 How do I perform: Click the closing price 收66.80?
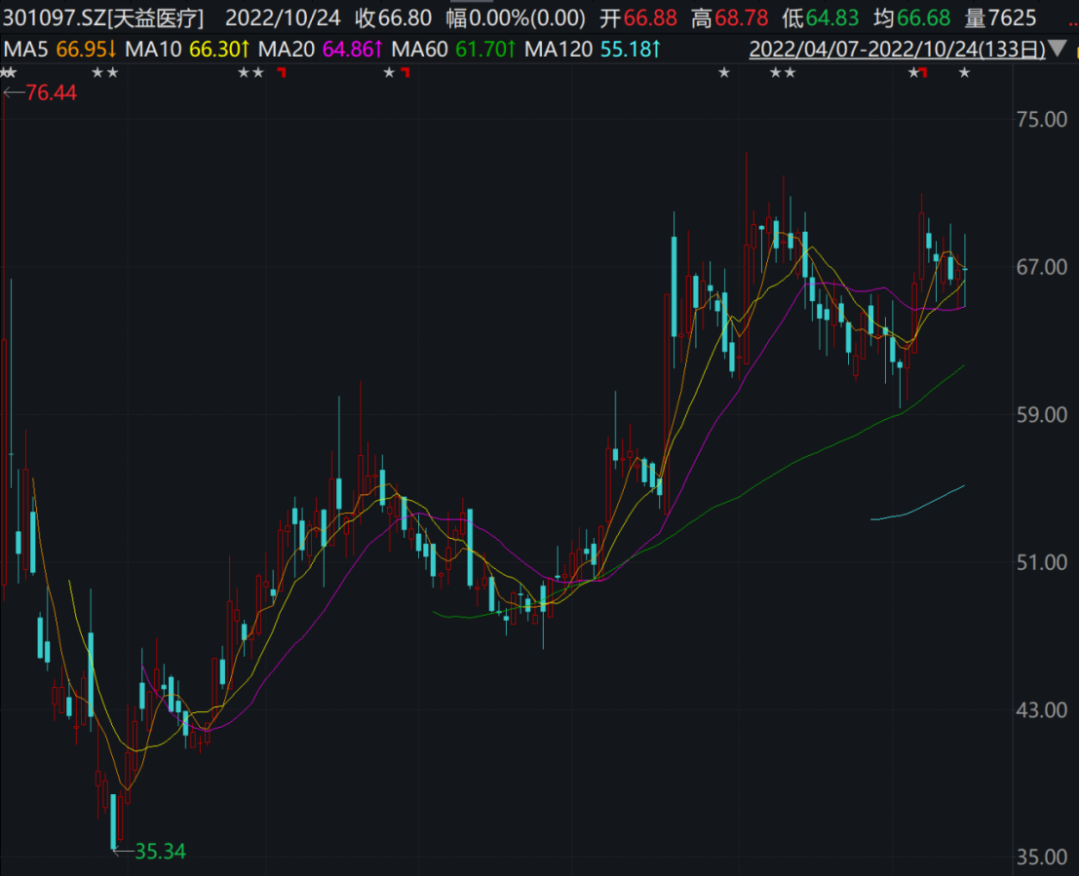(x=393, y=18)
